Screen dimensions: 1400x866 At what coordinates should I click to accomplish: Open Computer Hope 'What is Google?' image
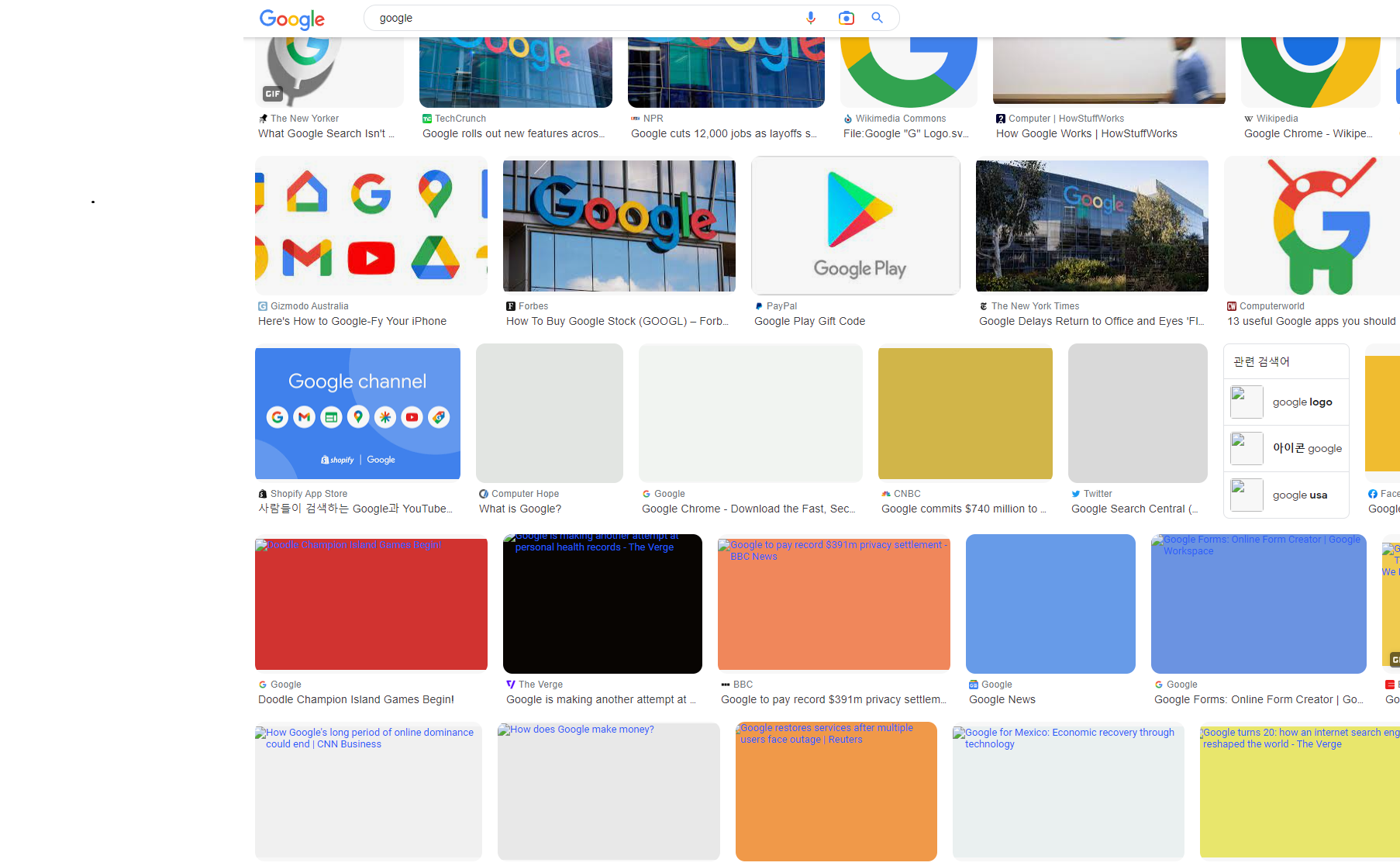[550, 413]
